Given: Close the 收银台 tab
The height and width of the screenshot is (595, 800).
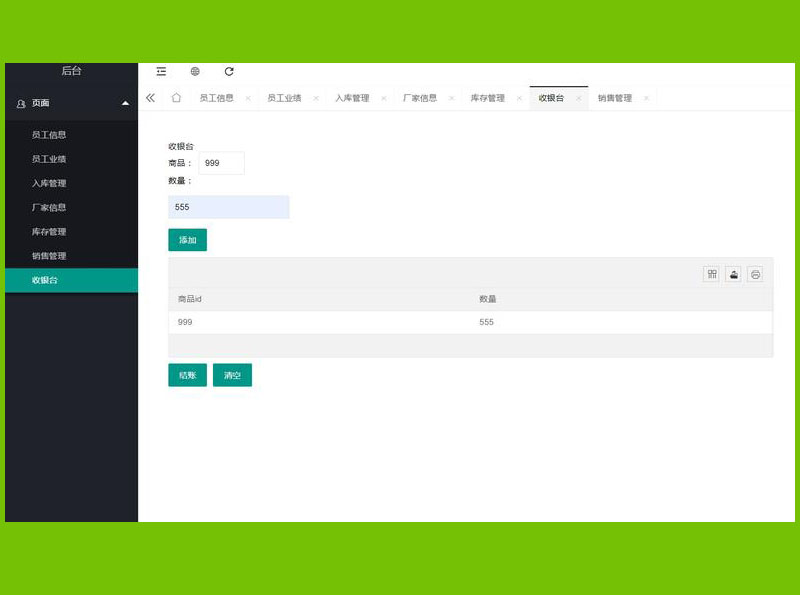Looking at the screenshot, I should coord(579,98).
